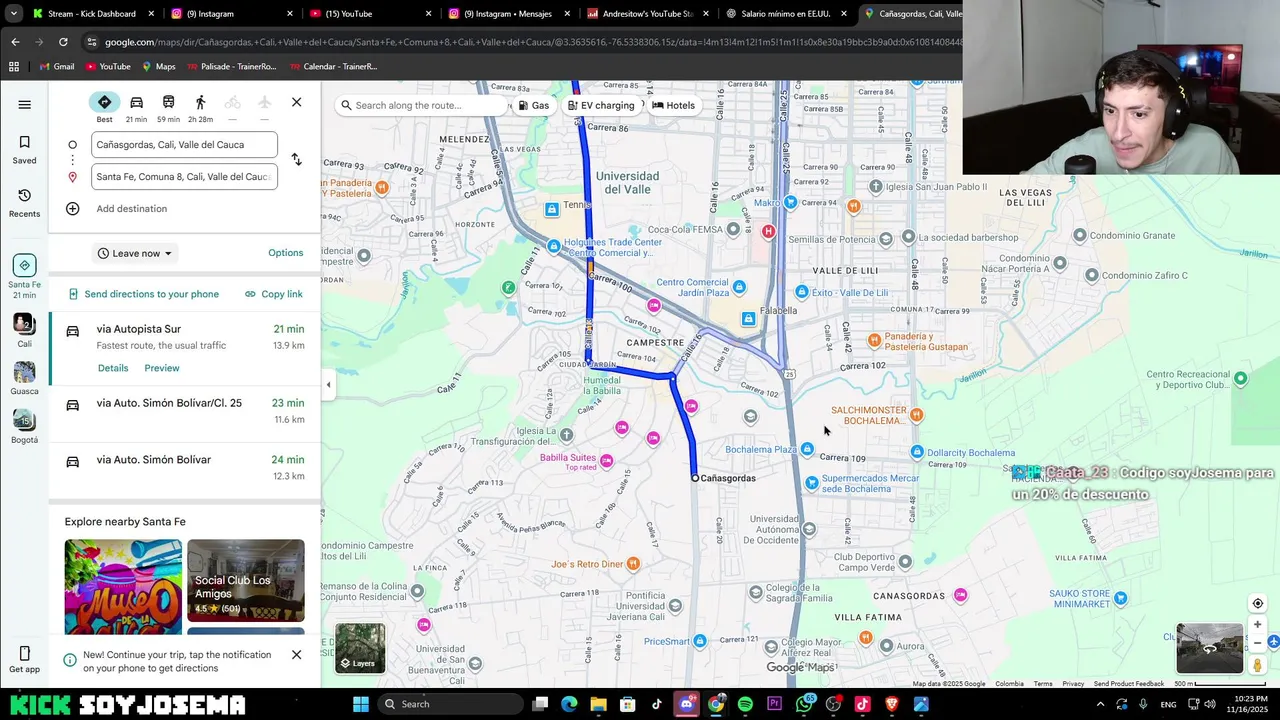Edit the Cañasgordas starting point field
Viewport: 1280px width, 720px height.
click(184, 145)
